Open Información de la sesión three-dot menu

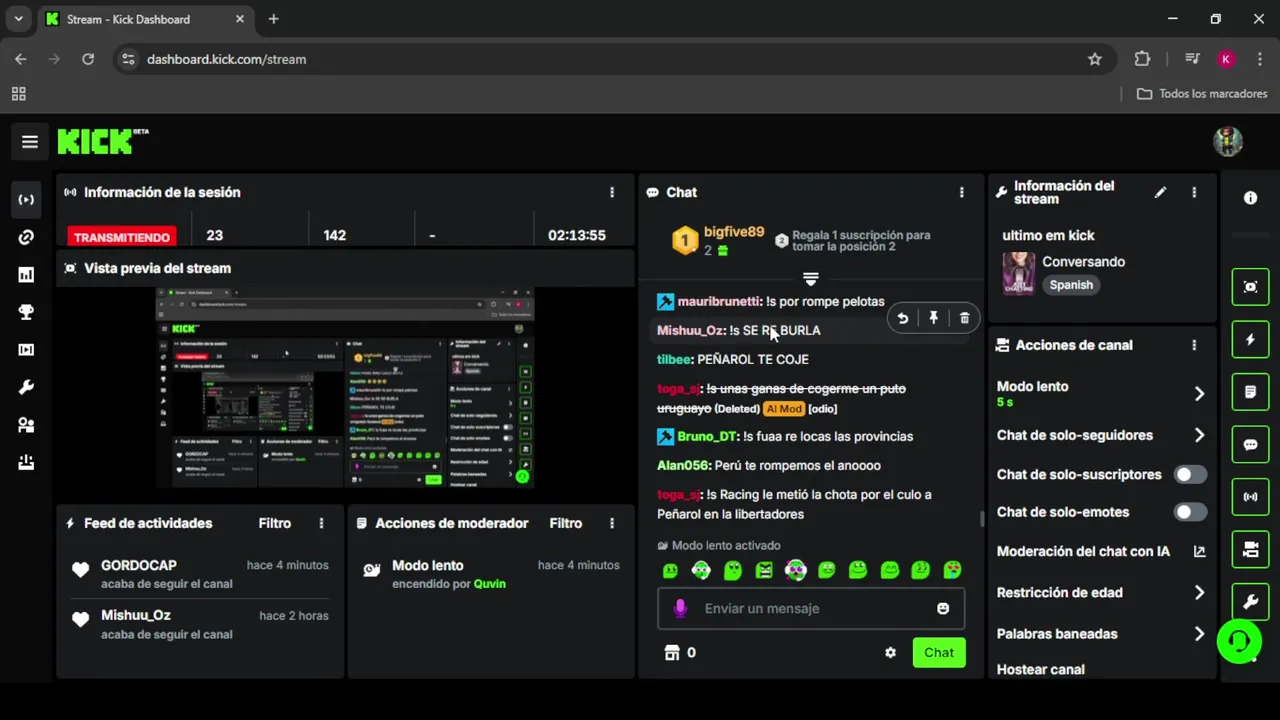(612, 192)
